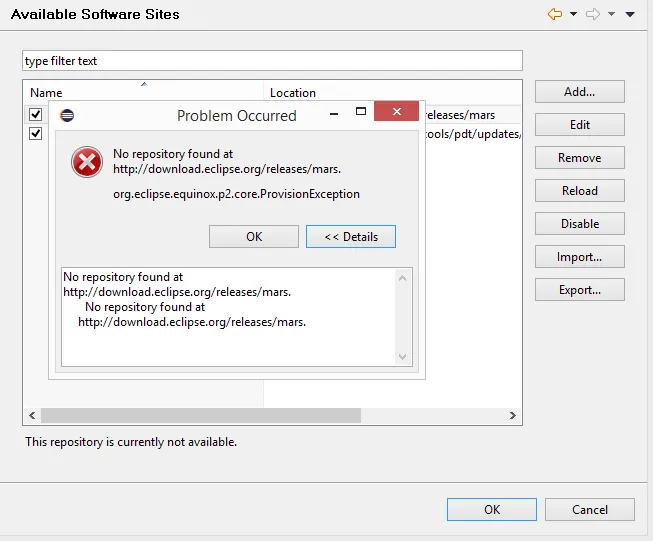Click the Import... button
The image size is (653, 541).
point(580,257)
